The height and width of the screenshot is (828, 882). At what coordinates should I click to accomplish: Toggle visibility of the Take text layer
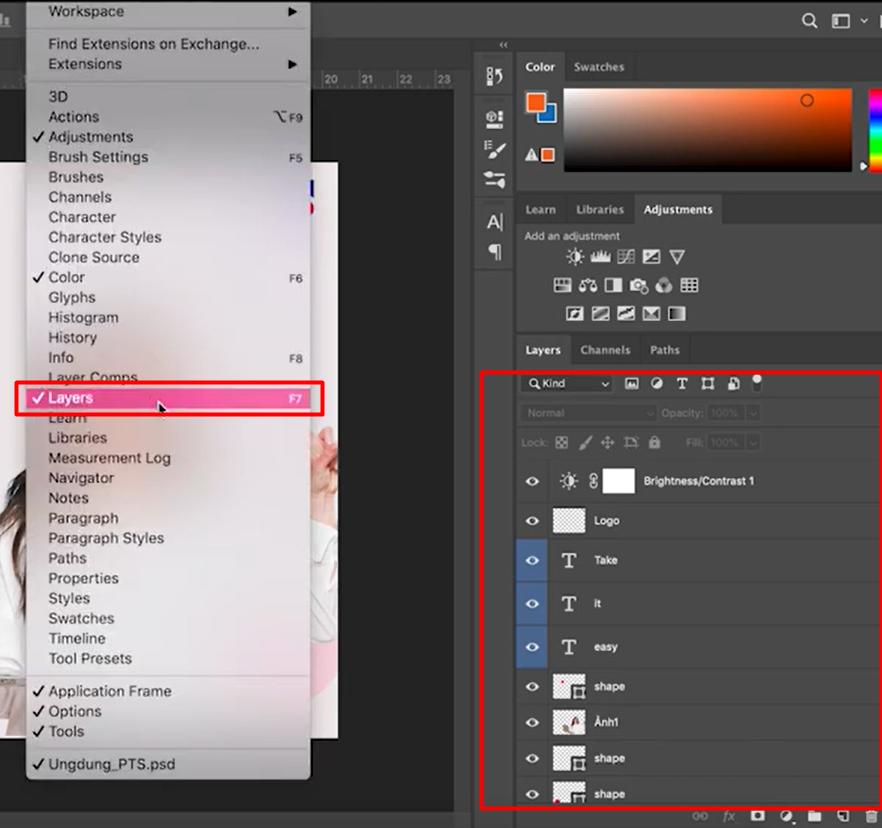click(x=532, y=560)
